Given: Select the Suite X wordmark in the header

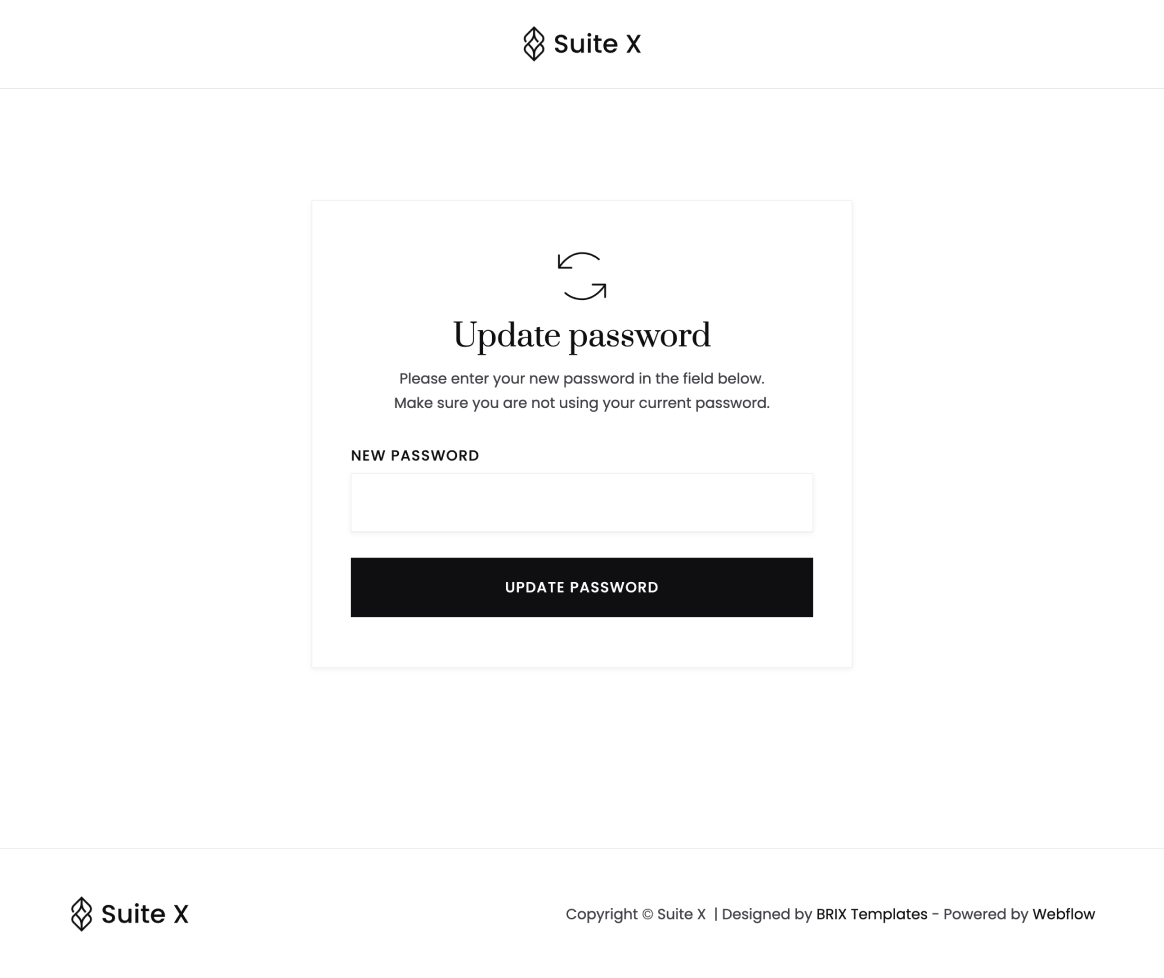Looking at the screenshot, I should [597, 43].
